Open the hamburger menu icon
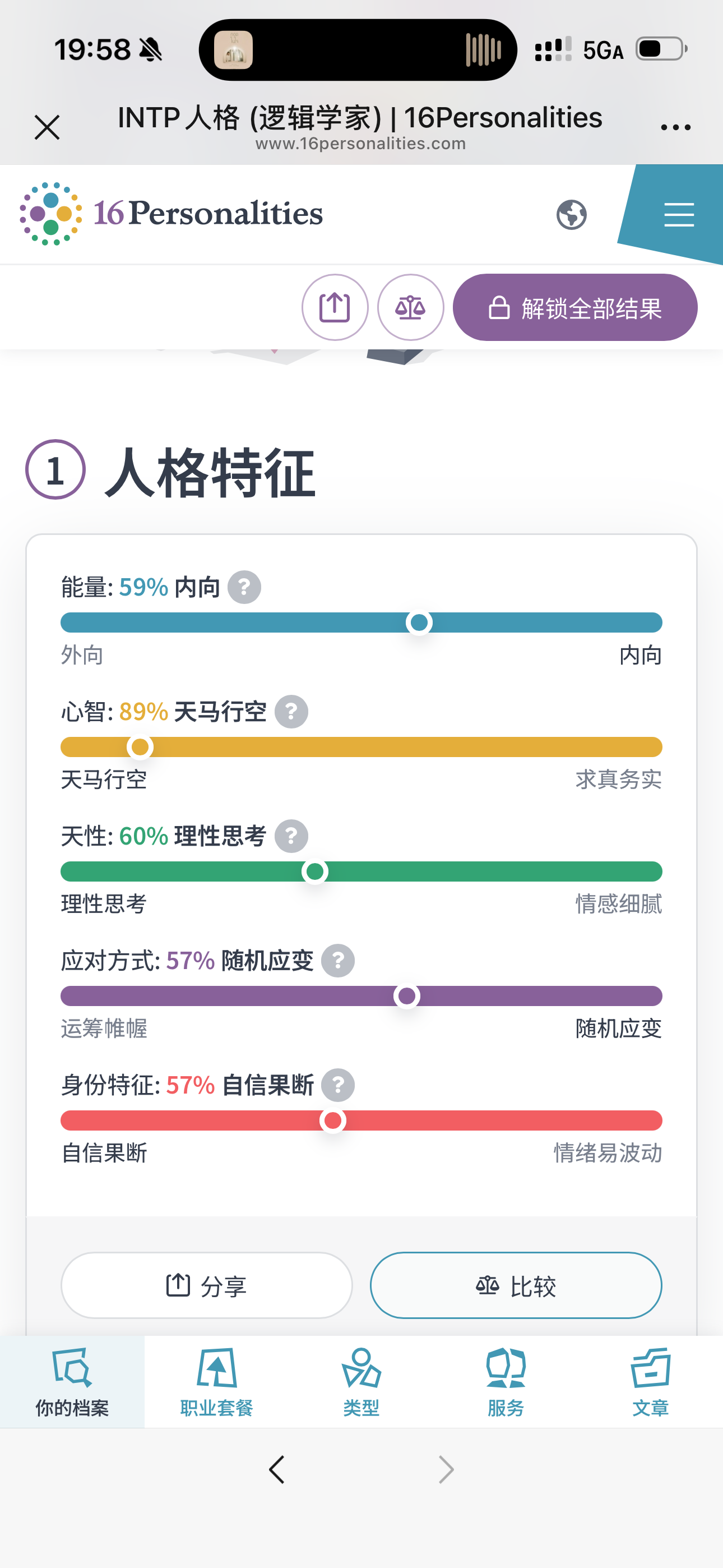 coord(679,214)
